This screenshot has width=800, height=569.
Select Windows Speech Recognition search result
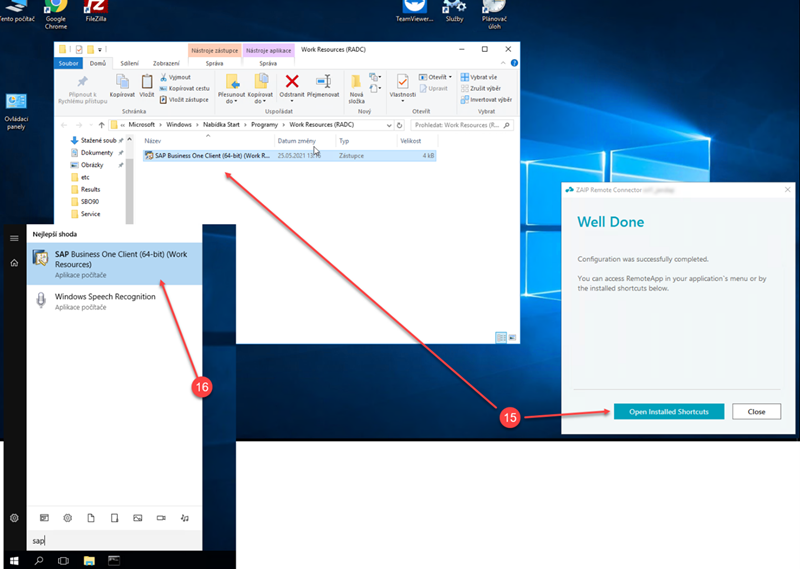[114, 301]
